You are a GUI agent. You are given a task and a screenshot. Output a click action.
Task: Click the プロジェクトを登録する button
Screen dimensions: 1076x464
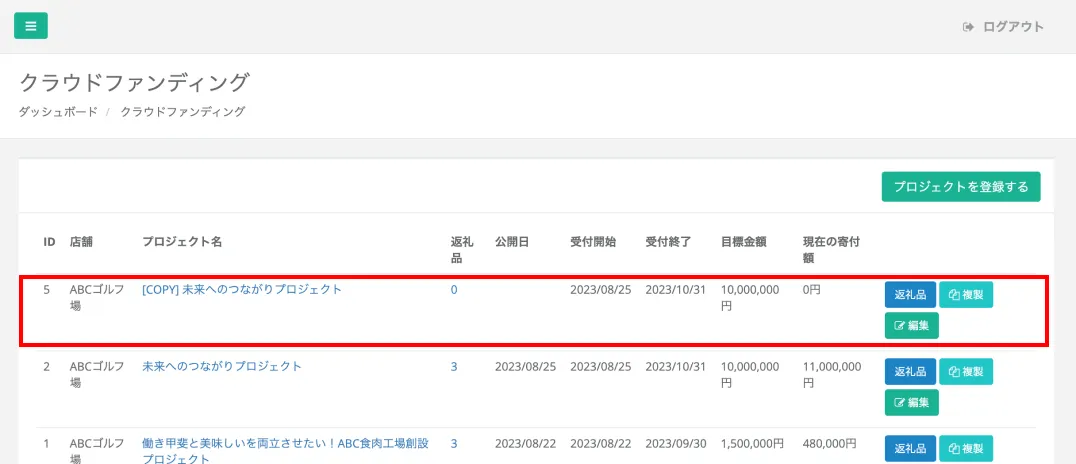(x=960, y=187)
